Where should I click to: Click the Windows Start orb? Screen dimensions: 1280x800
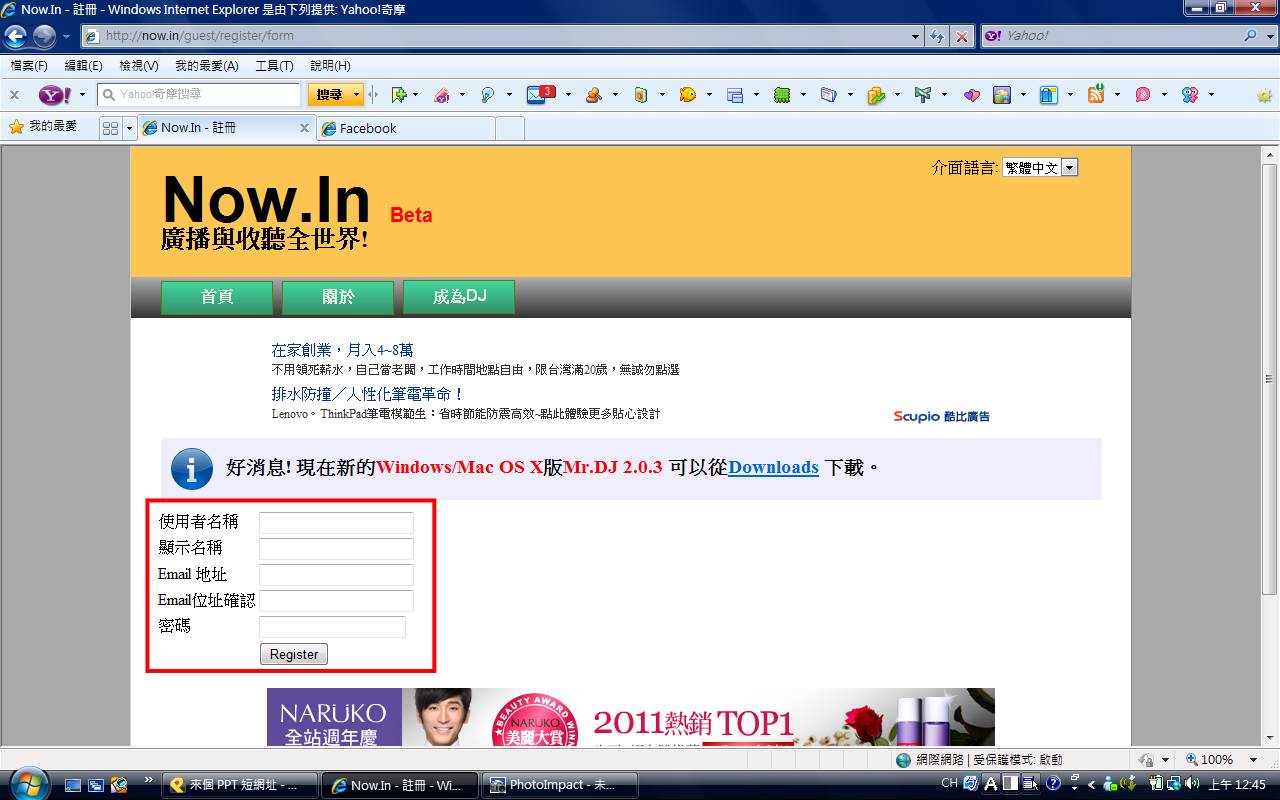28,783
